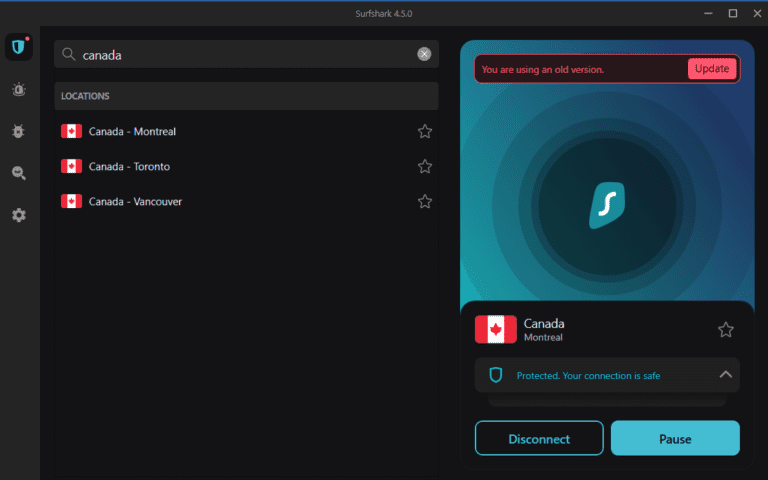Screen dimensions: 768x480
Task: Choose Canada - Toronto server
Action: pyautogui.click(x=129, y=166)
